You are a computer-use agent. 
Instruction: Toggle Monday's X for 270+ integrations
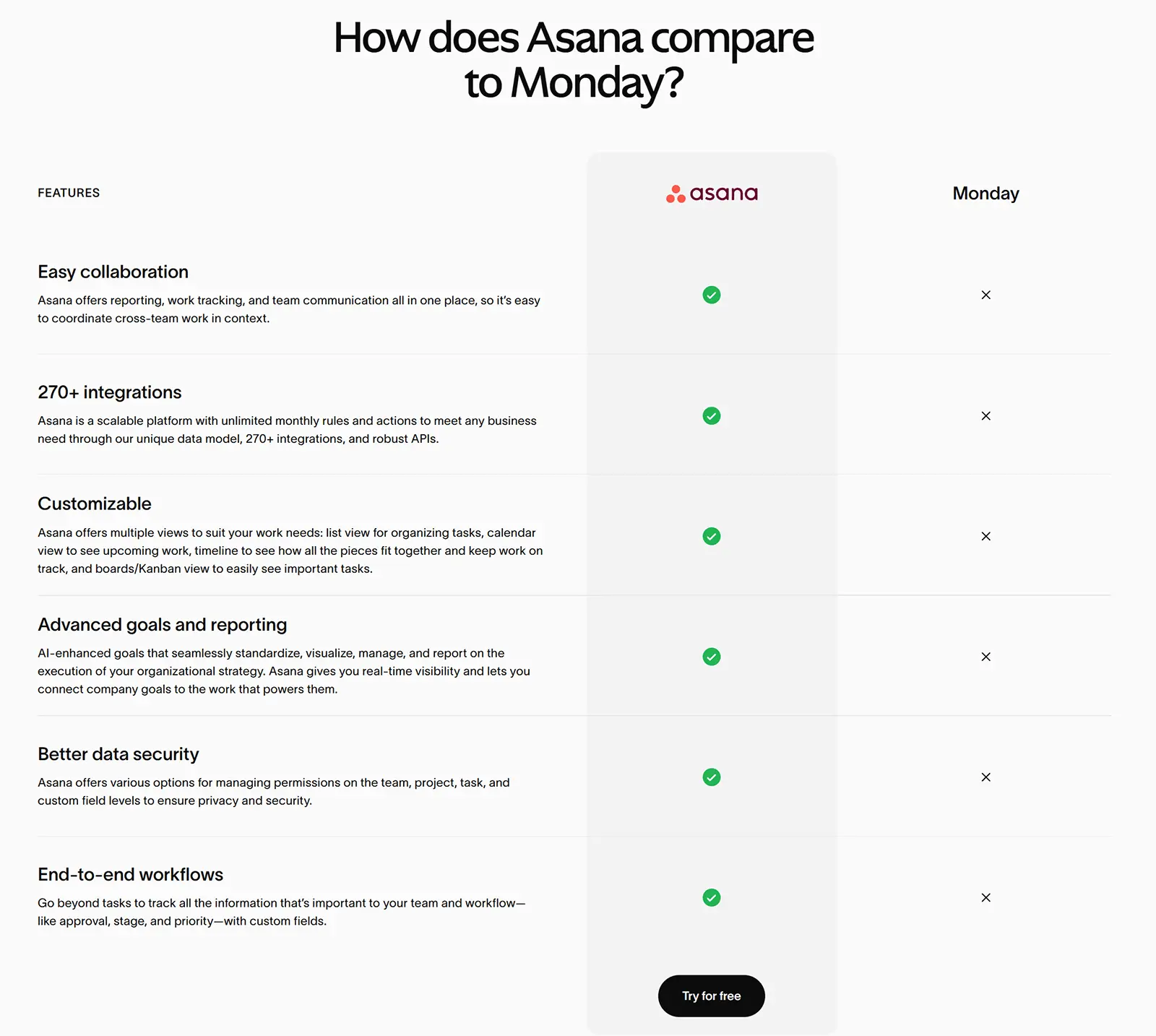pyautogui.click(x=985, y=416)
